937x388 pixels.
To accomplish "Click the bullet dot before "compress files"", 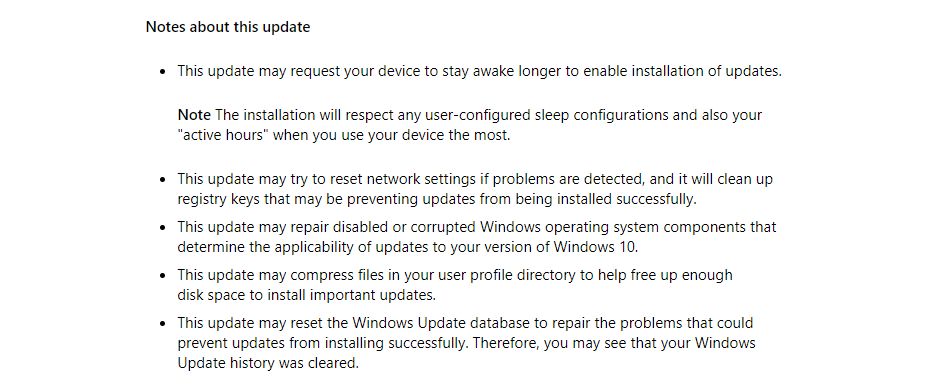I will coord(163,276).
